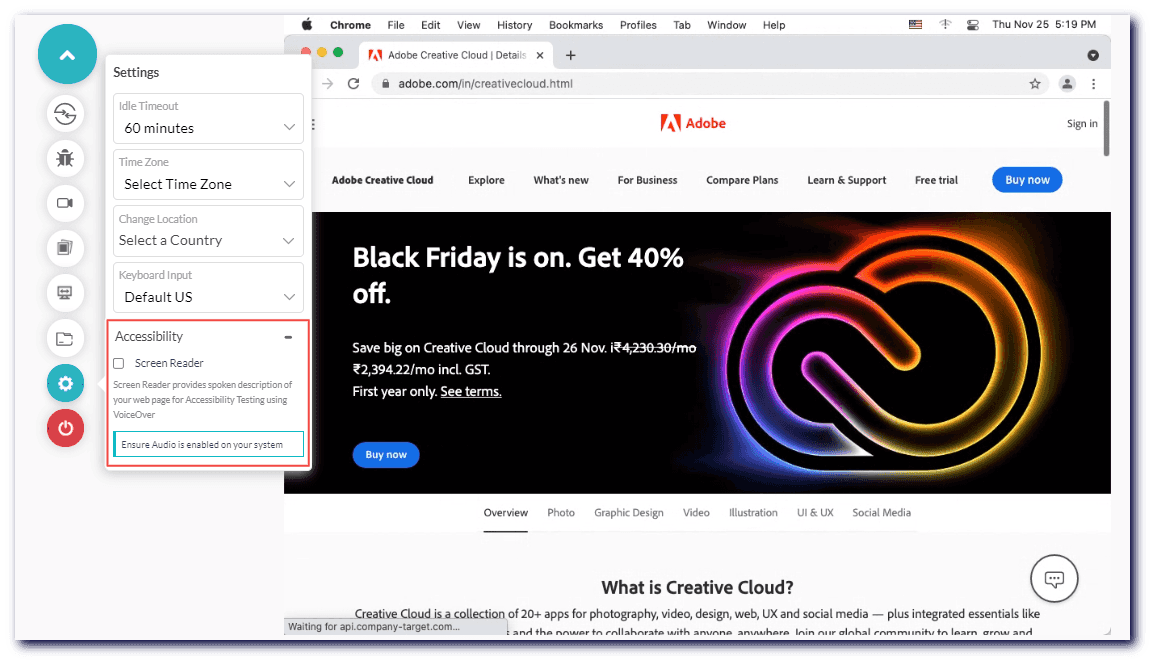
Task: Click the switch browser icon in sidebar
Action: 66,114
